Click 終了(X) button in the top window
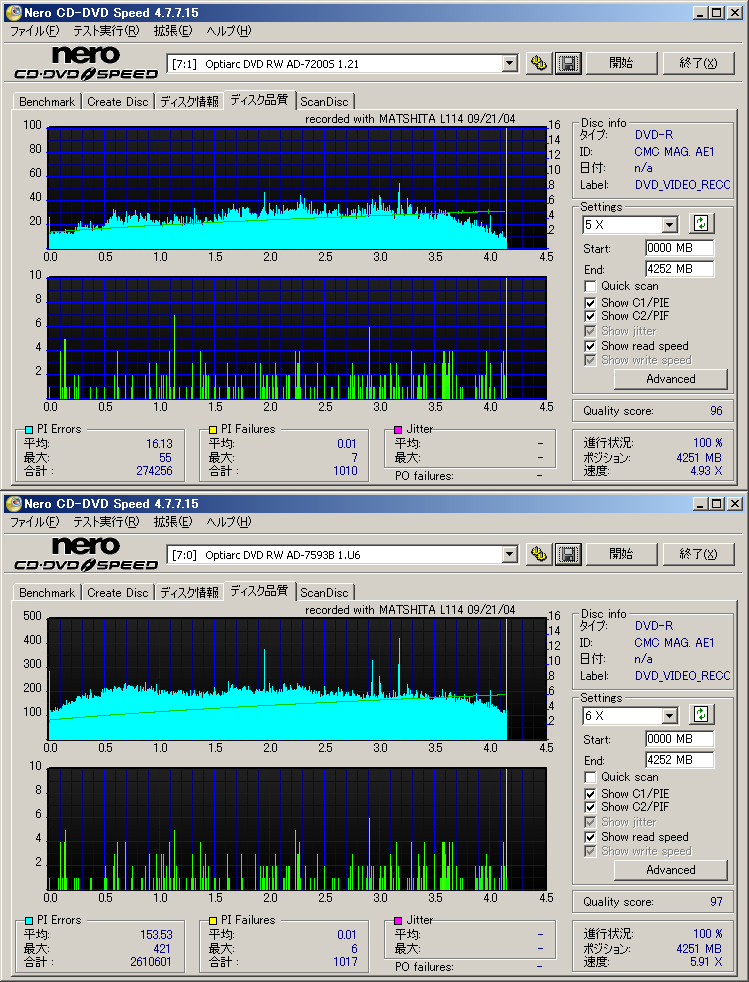The width and height of the screenshot is (749, 982). click(698, 63)
